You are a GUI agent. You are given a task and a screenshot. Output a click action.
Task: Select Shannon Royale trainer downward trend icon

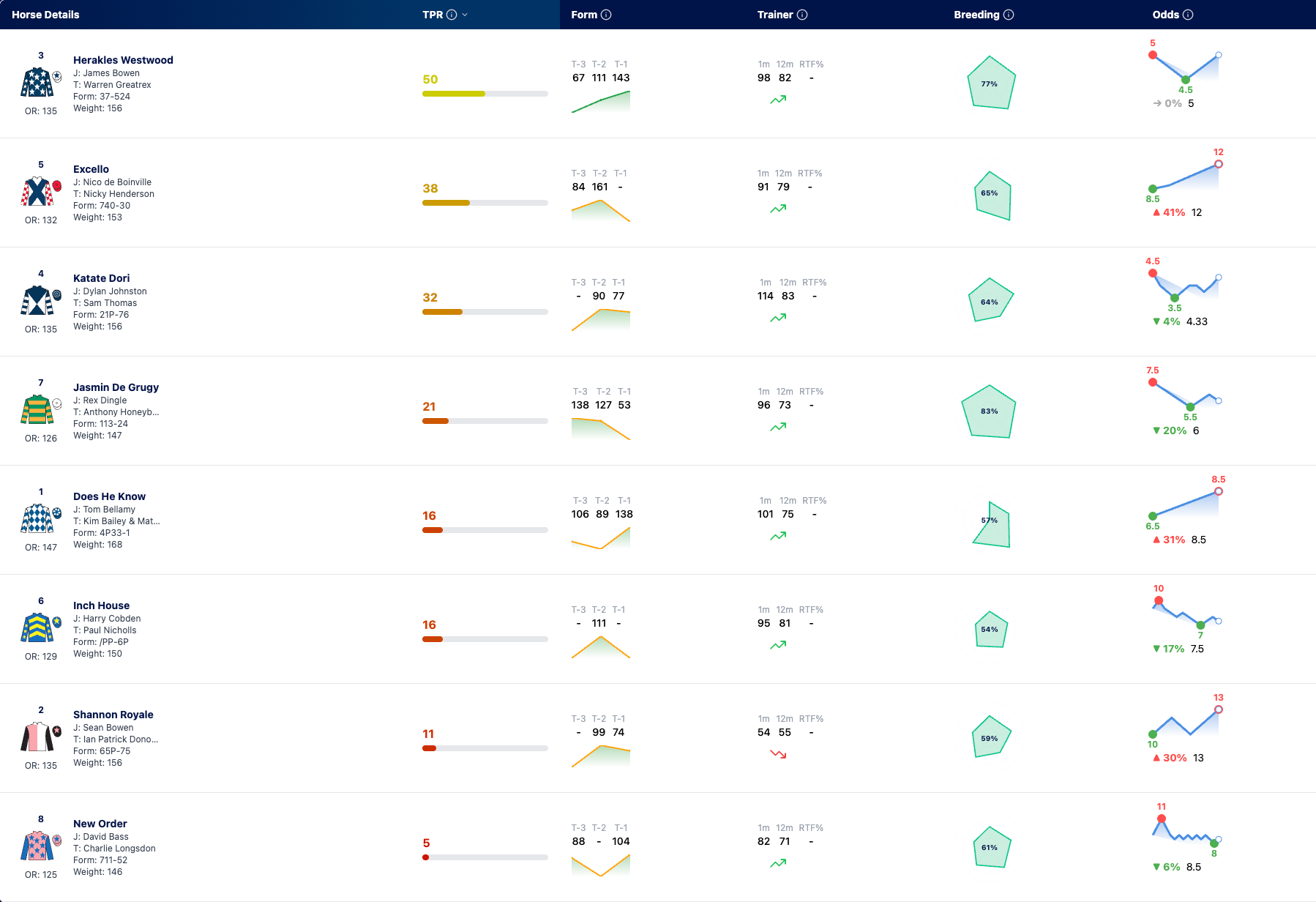pyautogui.click(x=778, y=754)
